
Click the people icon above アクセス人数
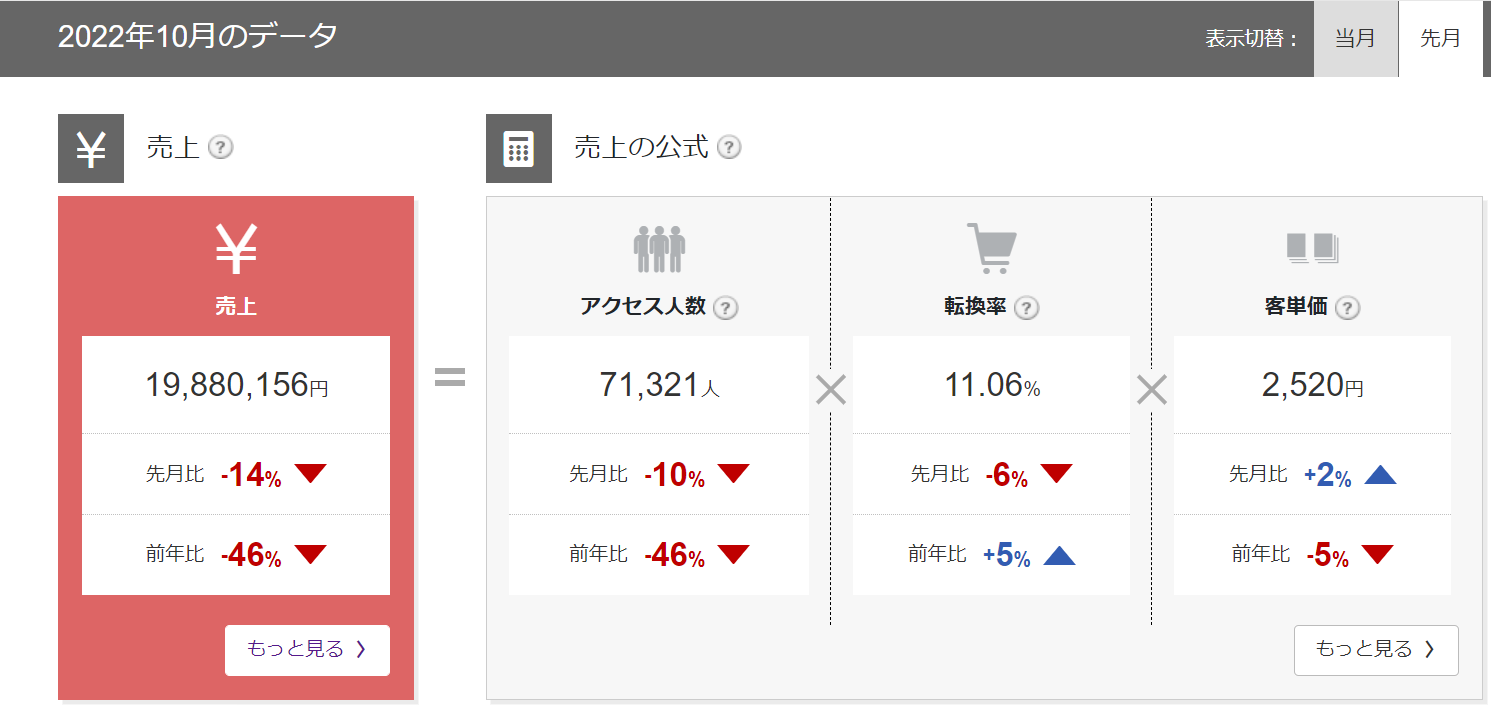[x=659, y=249]
